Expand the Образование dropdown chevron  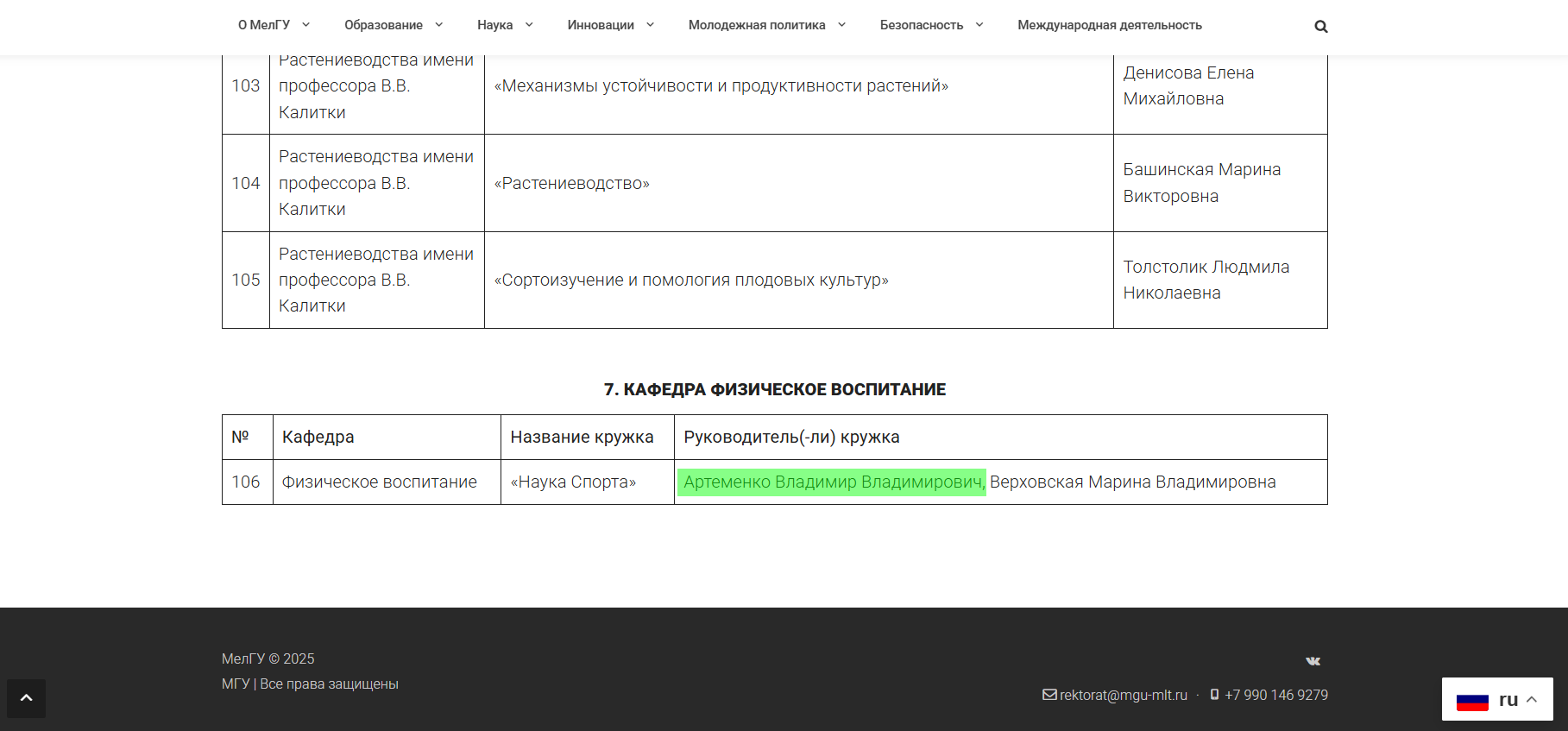pos(438,25)
